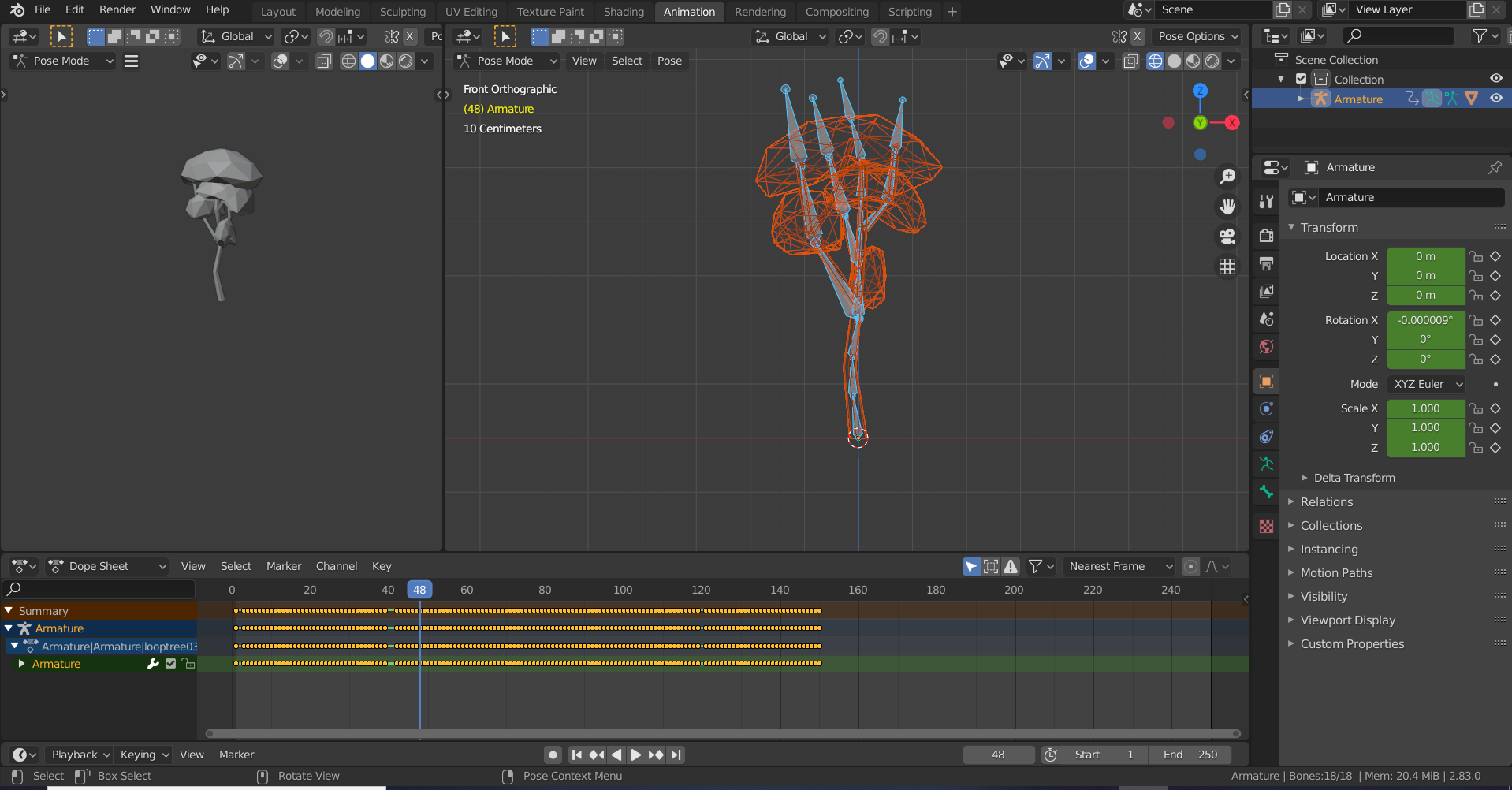Image resolution: width=1512 pixels, height=790 pixels.
Task: Click the current frame number field
Action: [998, 755]
